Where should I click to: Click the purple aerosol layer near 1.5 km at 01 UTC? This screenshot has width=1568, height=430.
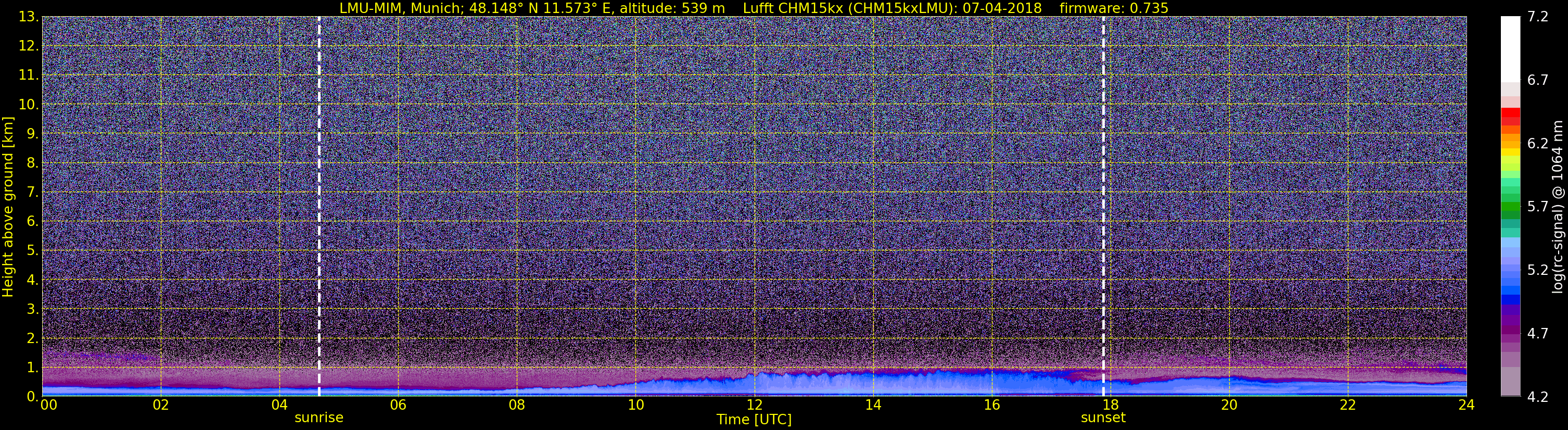100,356
